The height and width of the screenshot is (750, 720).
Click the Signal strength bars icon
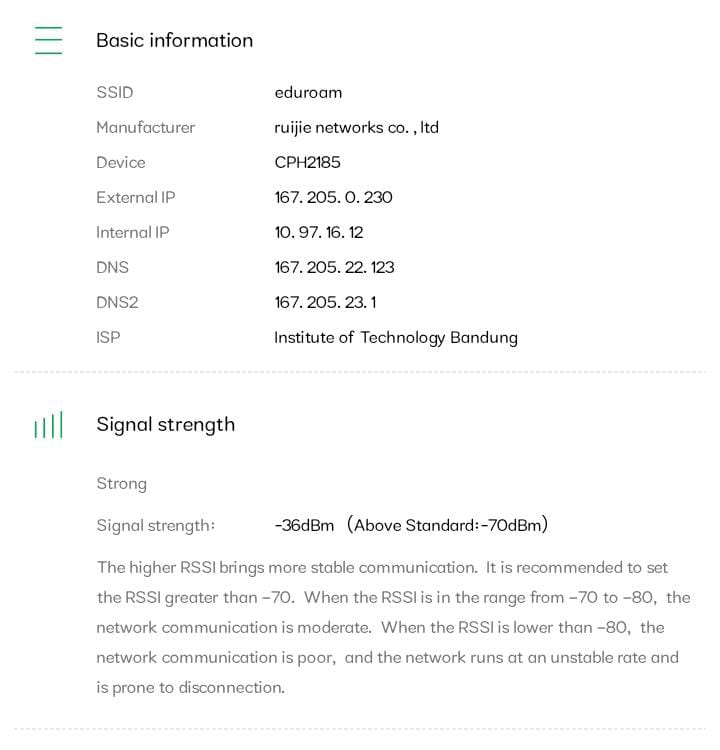coord(48,425)
